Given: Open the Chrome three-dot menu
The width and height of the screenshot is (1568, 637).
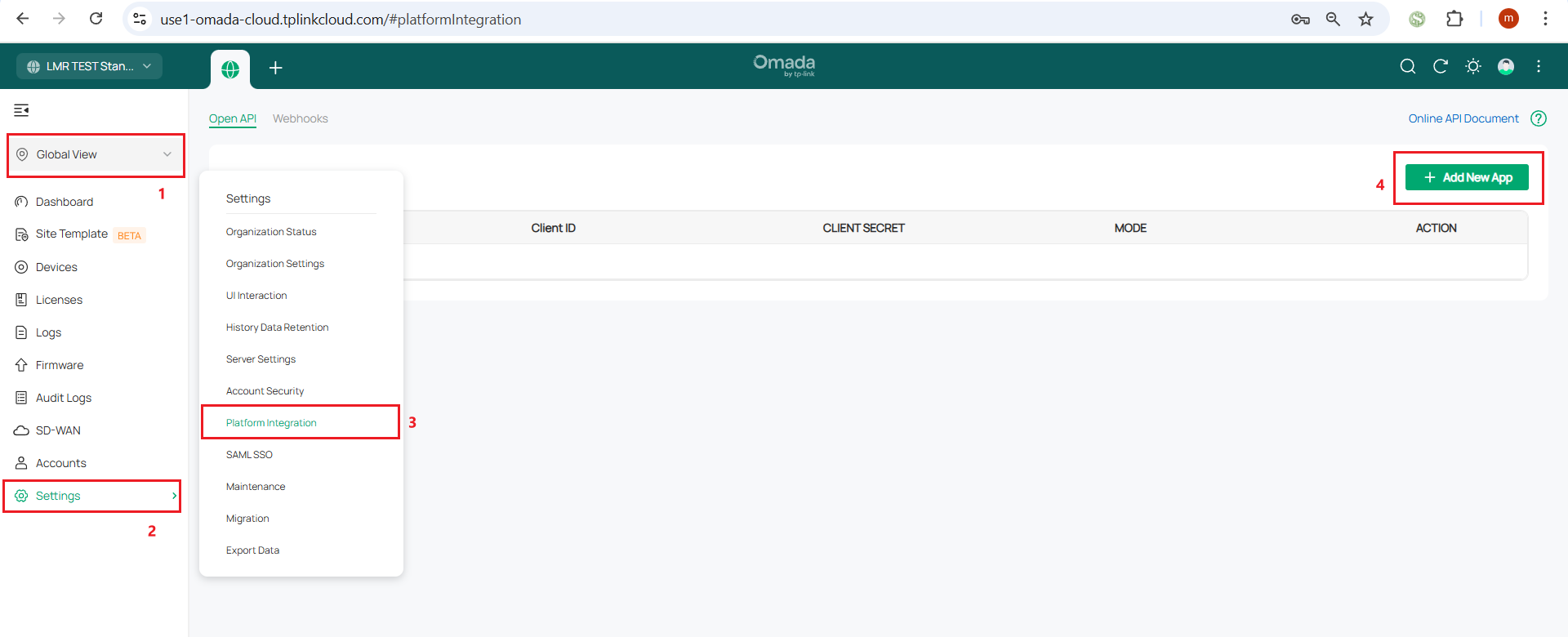Looking at the screenshot, I should click(x=1545, y=19).
